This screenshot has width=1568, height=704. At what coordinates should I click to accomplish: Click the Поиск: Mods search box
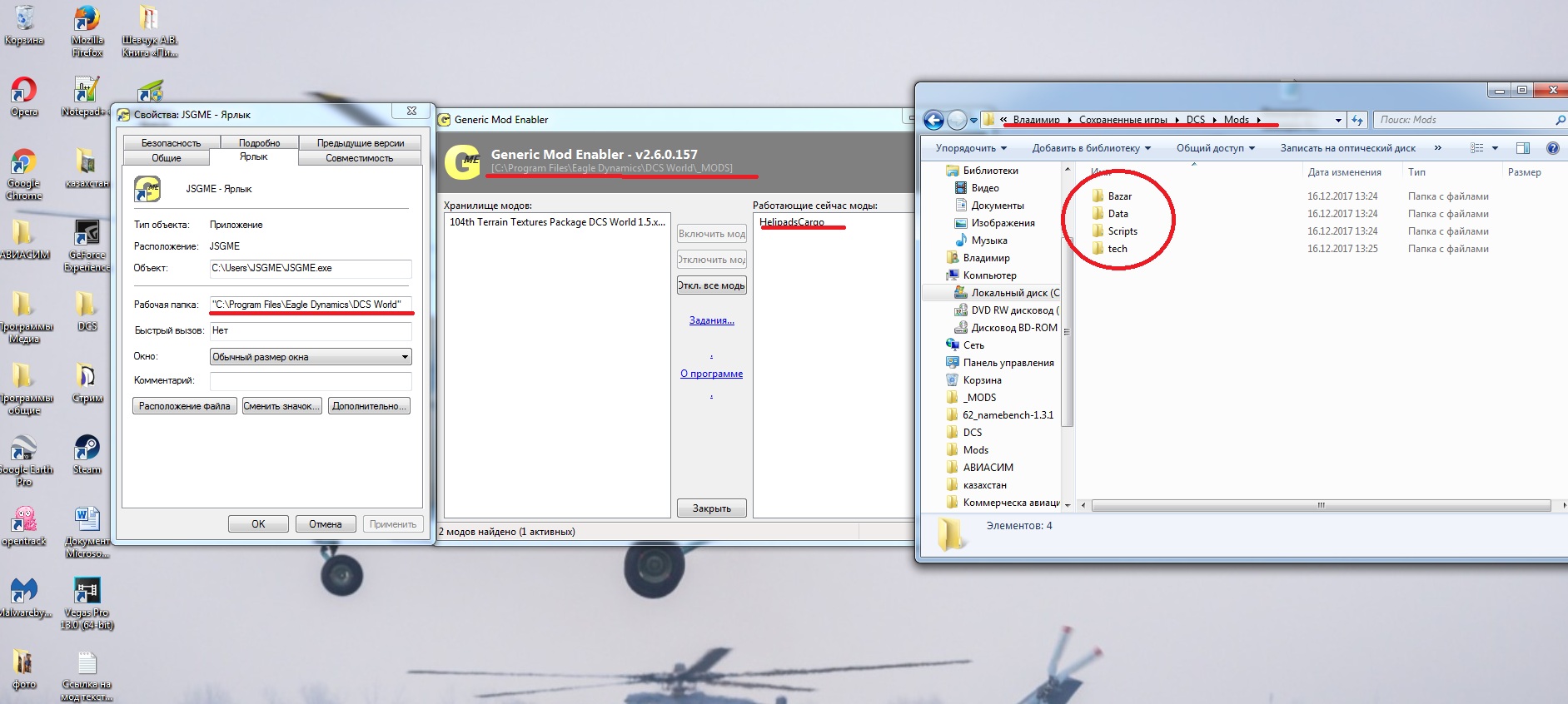coord(1470,120)
